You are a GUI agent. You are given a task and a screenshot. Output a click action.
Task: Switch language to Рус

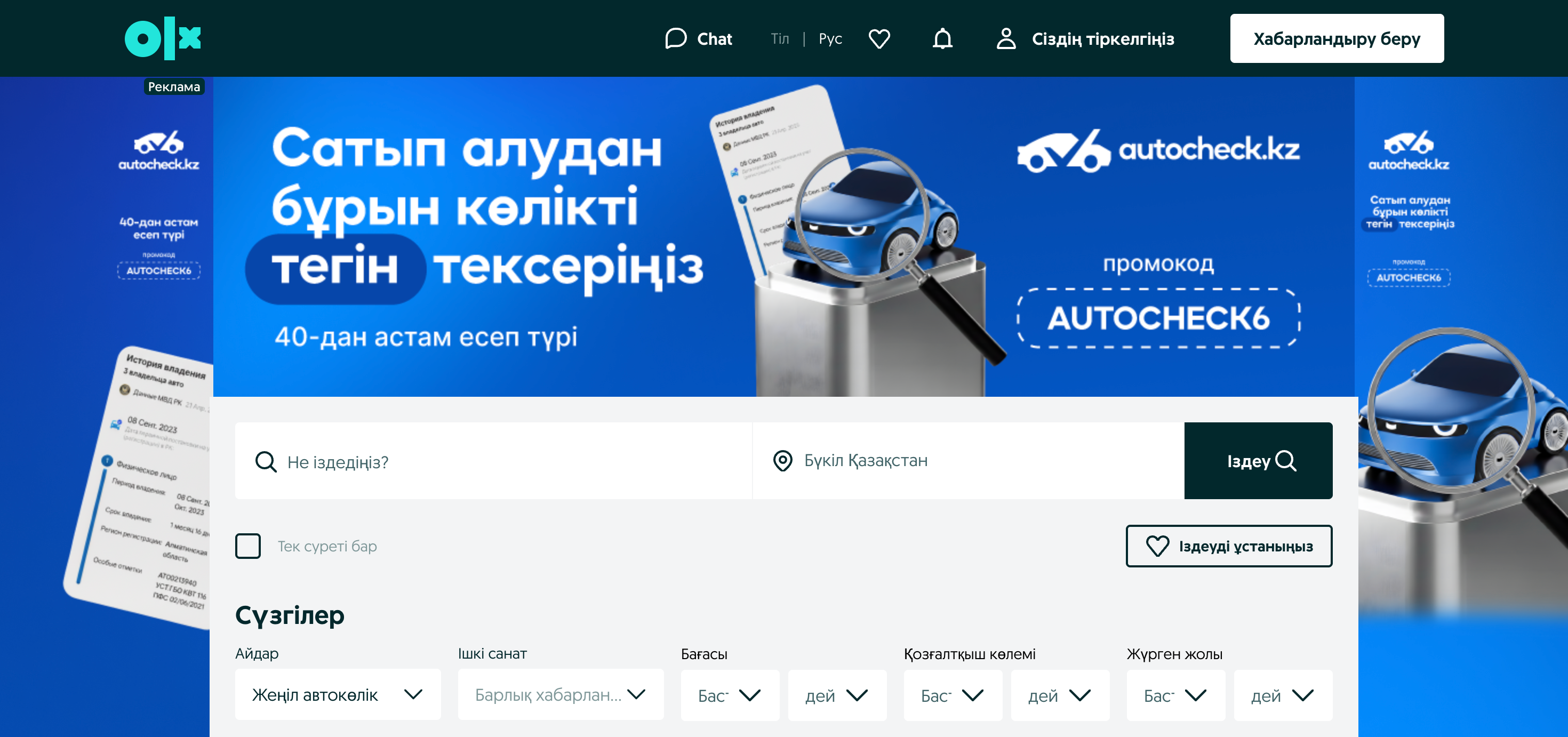click(x=830, y=38)
